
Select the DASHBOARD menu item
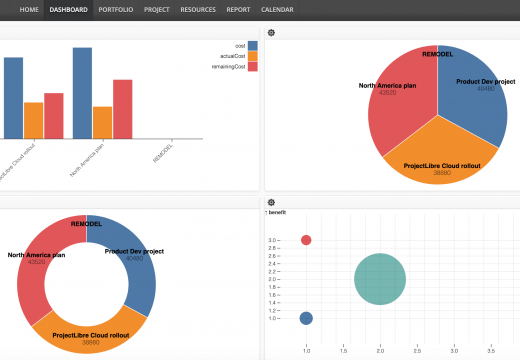click(x=69, y=10)
